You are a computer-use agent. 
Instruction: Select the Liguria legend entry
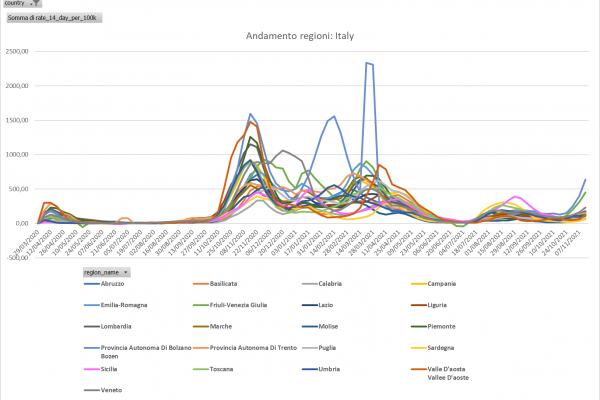tap(429, 305)
